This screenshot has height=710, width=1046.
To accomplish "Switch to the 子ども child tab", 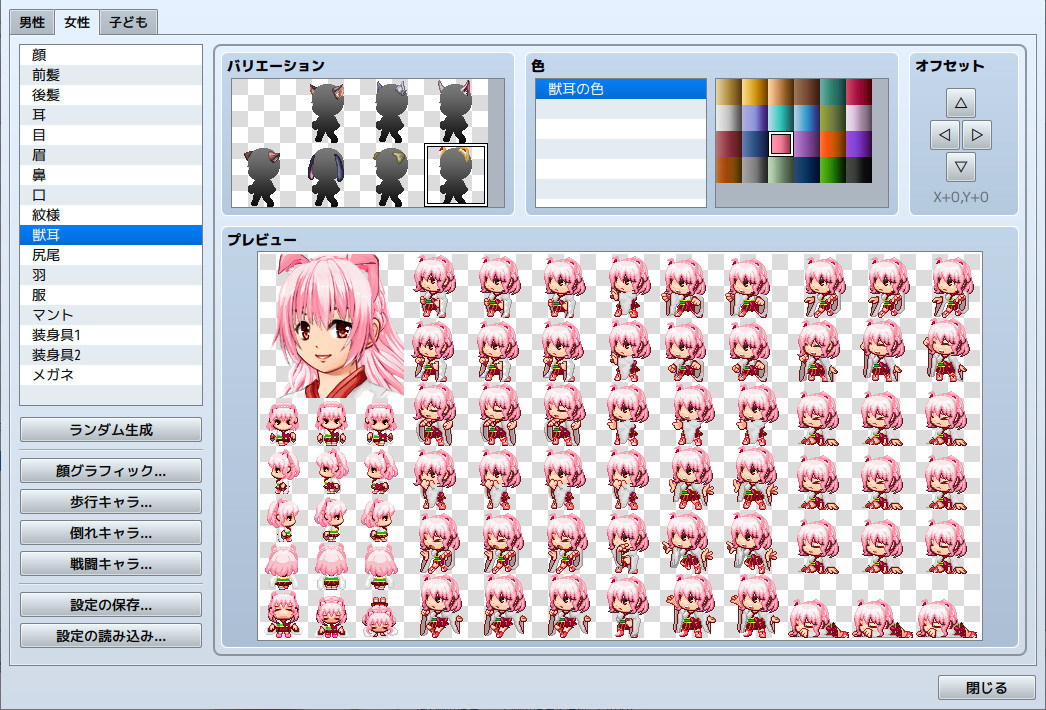I will point(127,21).
